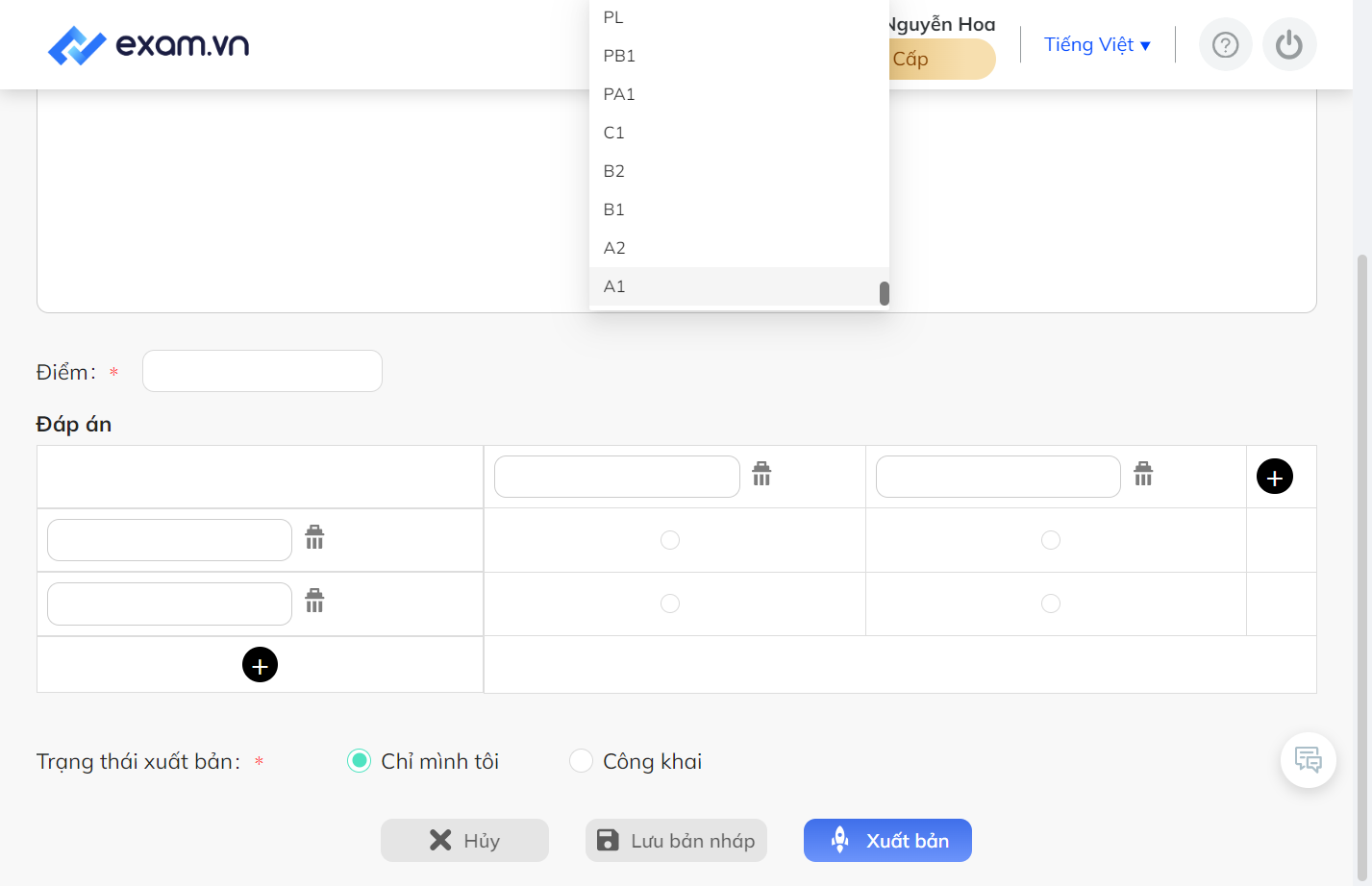Open the Tiếng Việt language dropdown
Screen dimensions: 1372x886
(1097, 45)
